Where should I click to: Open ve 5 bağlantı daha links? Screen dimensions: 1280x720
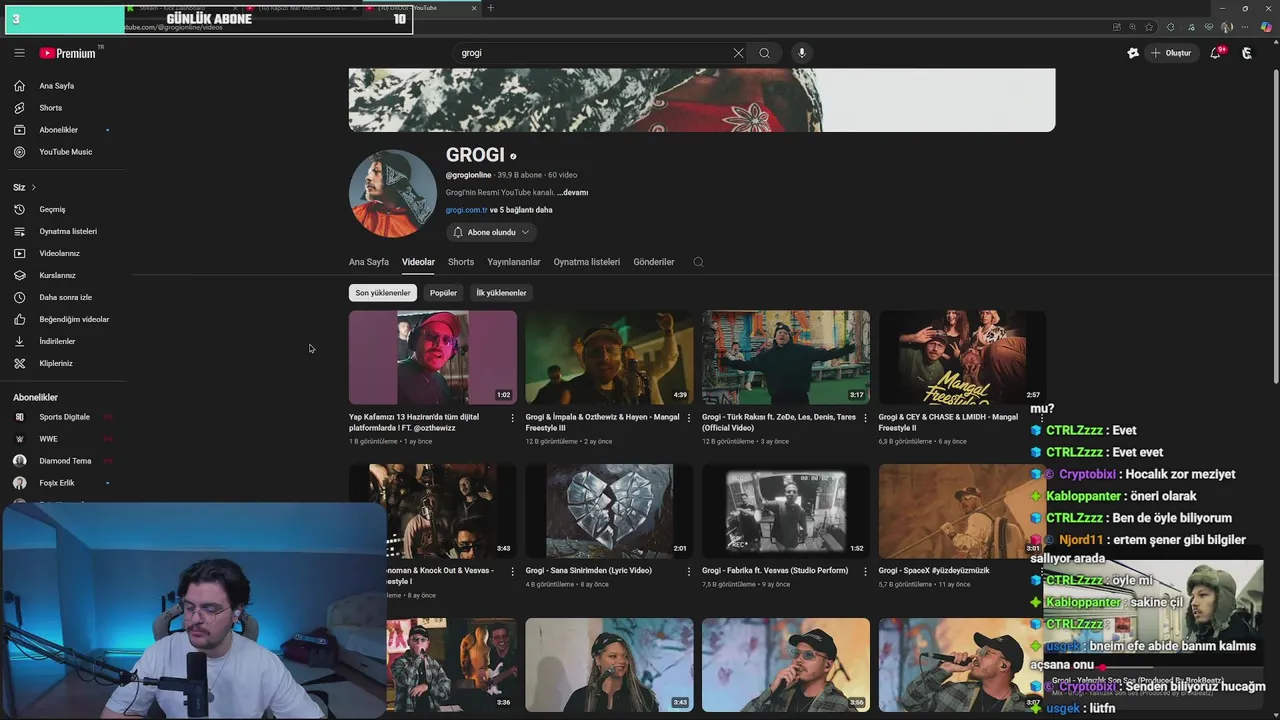pyautogui.click(x=521, y=210)
